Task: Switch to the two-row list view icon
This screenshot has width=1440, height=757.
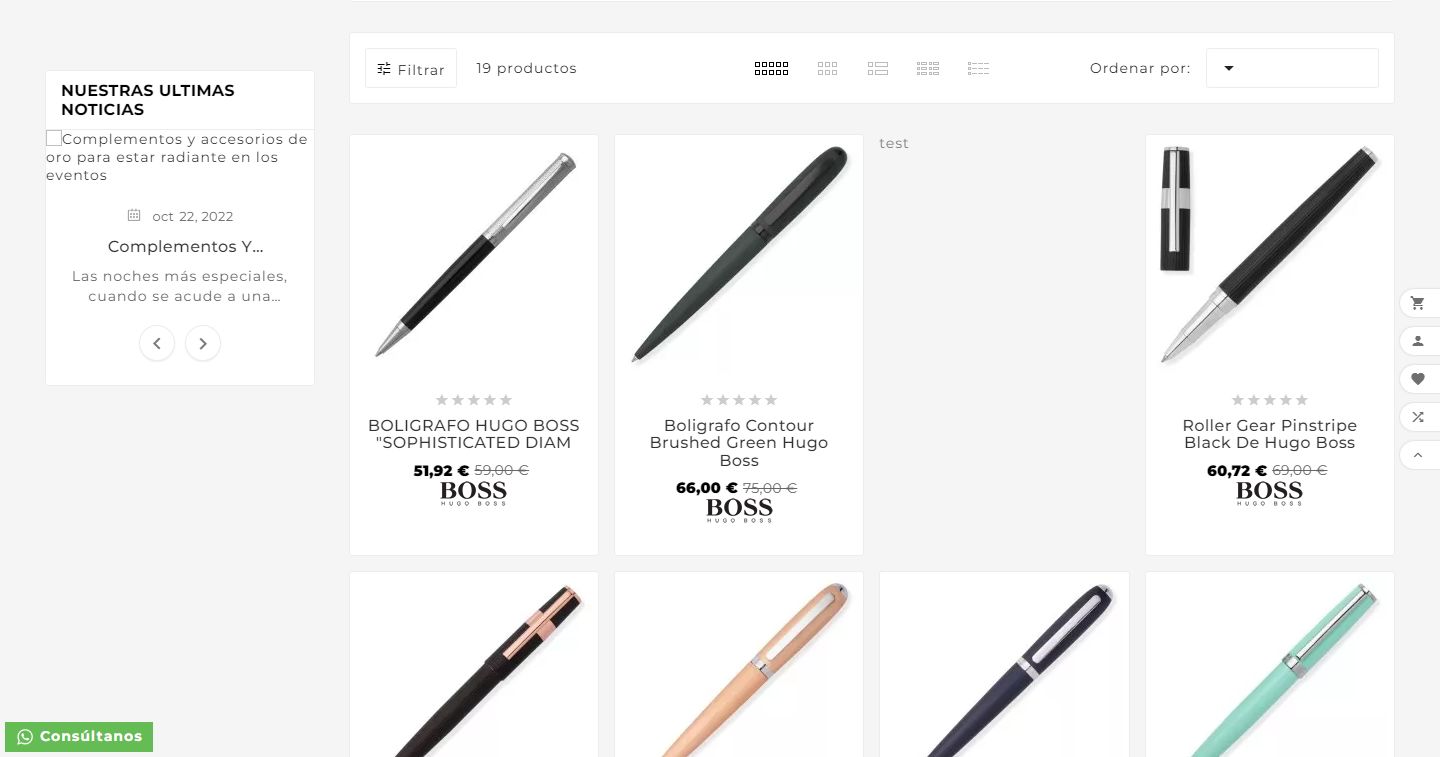Action: pos(878,68)
